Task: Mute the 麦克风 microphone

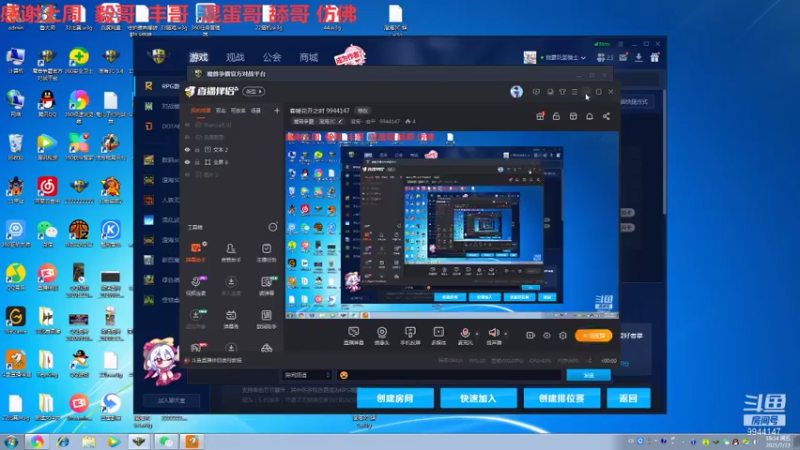Action: click(465, 336)
